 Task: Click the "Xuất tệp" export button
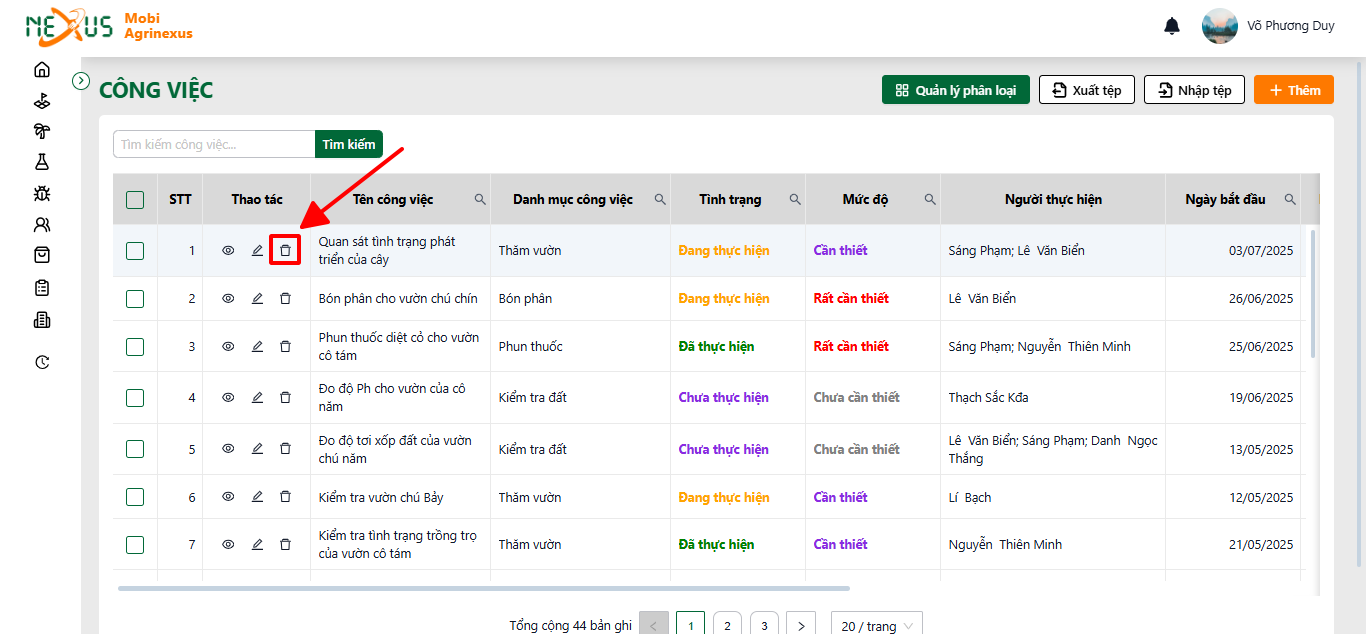(x=1087, y=90)
